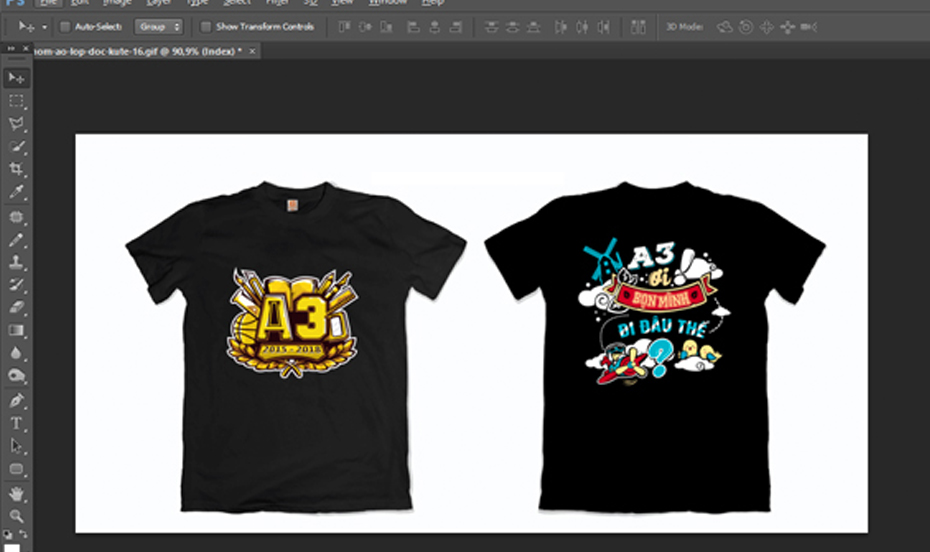Select the Polygonal Lasso tool
The height and width of the screenshot is (552, 930).
(17, 124)
